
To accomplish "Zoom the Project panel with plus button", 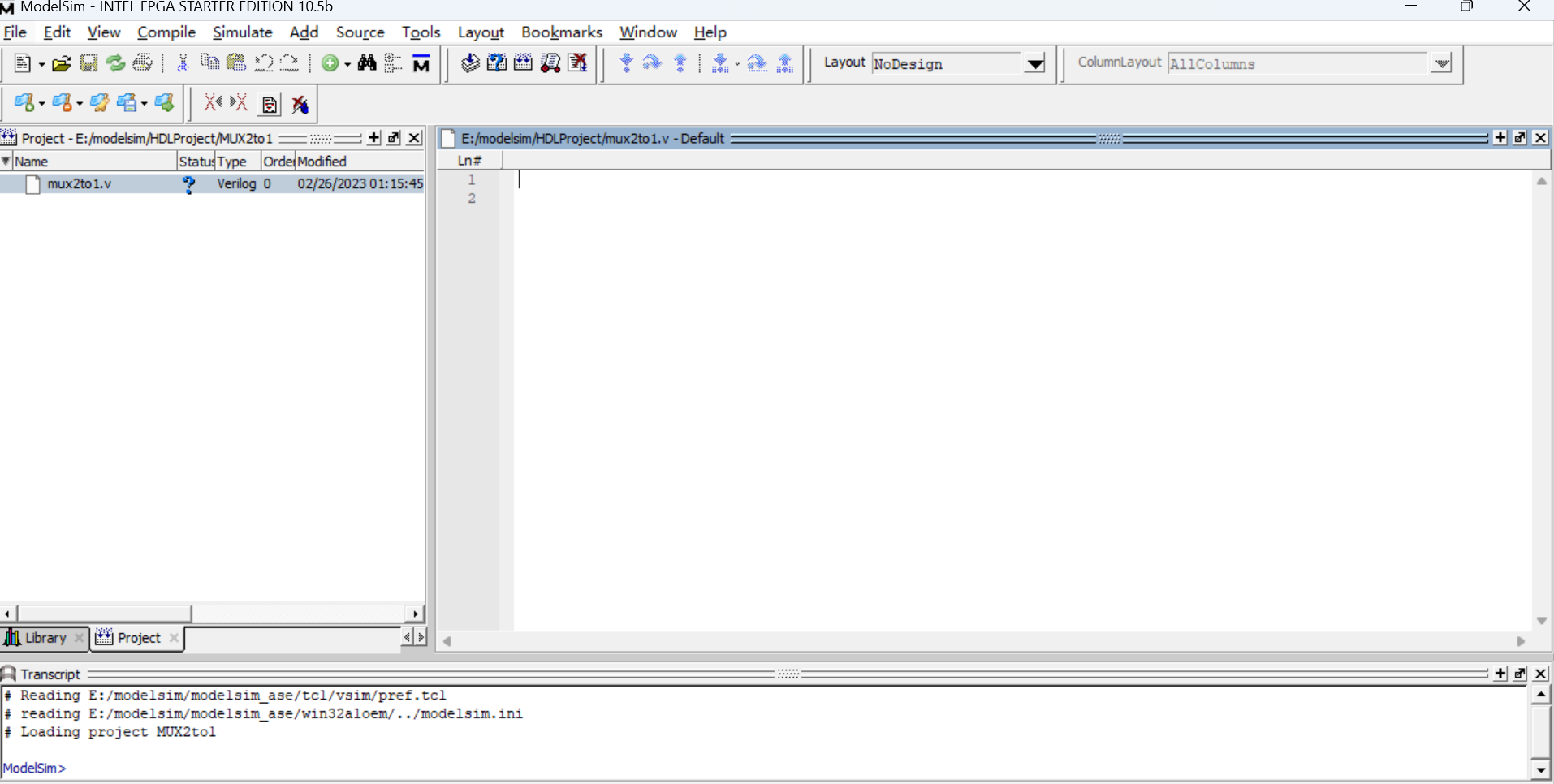I will [x=374, y=138].
